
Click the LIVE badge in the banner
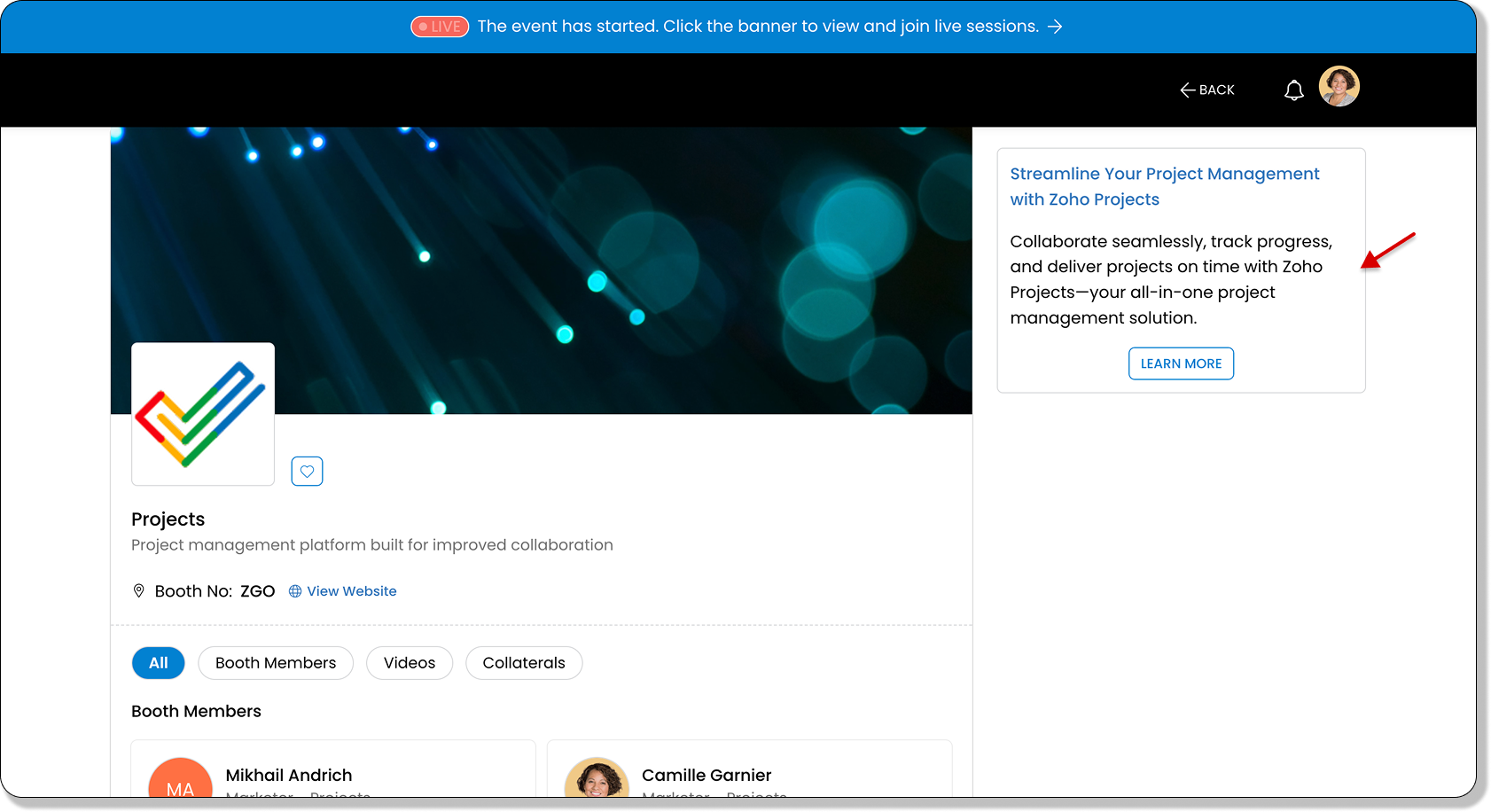click(440, 27)
